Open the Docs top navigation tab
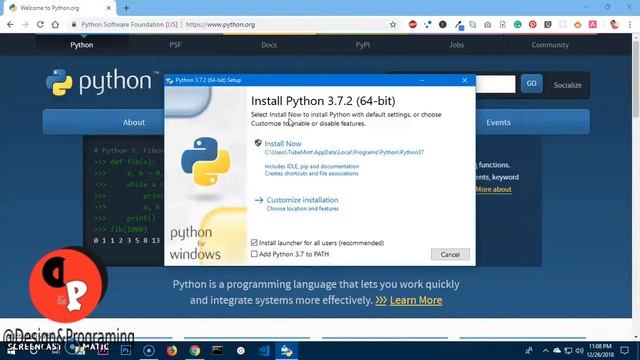This screenshot has height=360, width=640. [x=269, y=45]
